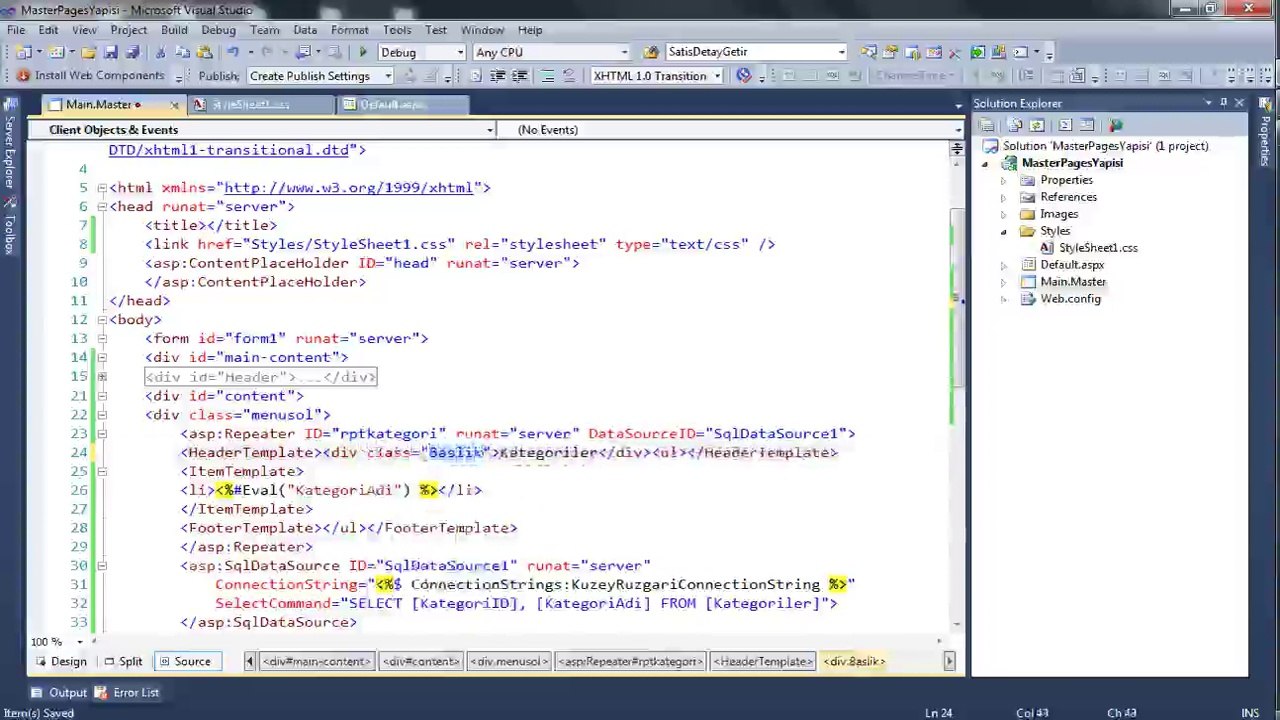Click Solution Explorer View Code icon

click(x=1065, y=125)
